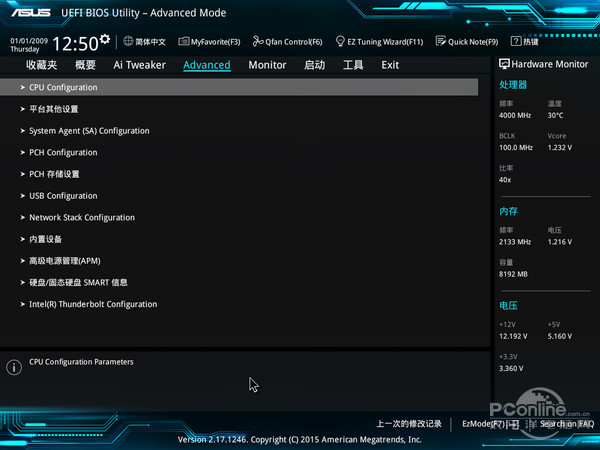Click the 1.232 V Vcore value
The height and width of the screenshot is (450, 600).
559,147
